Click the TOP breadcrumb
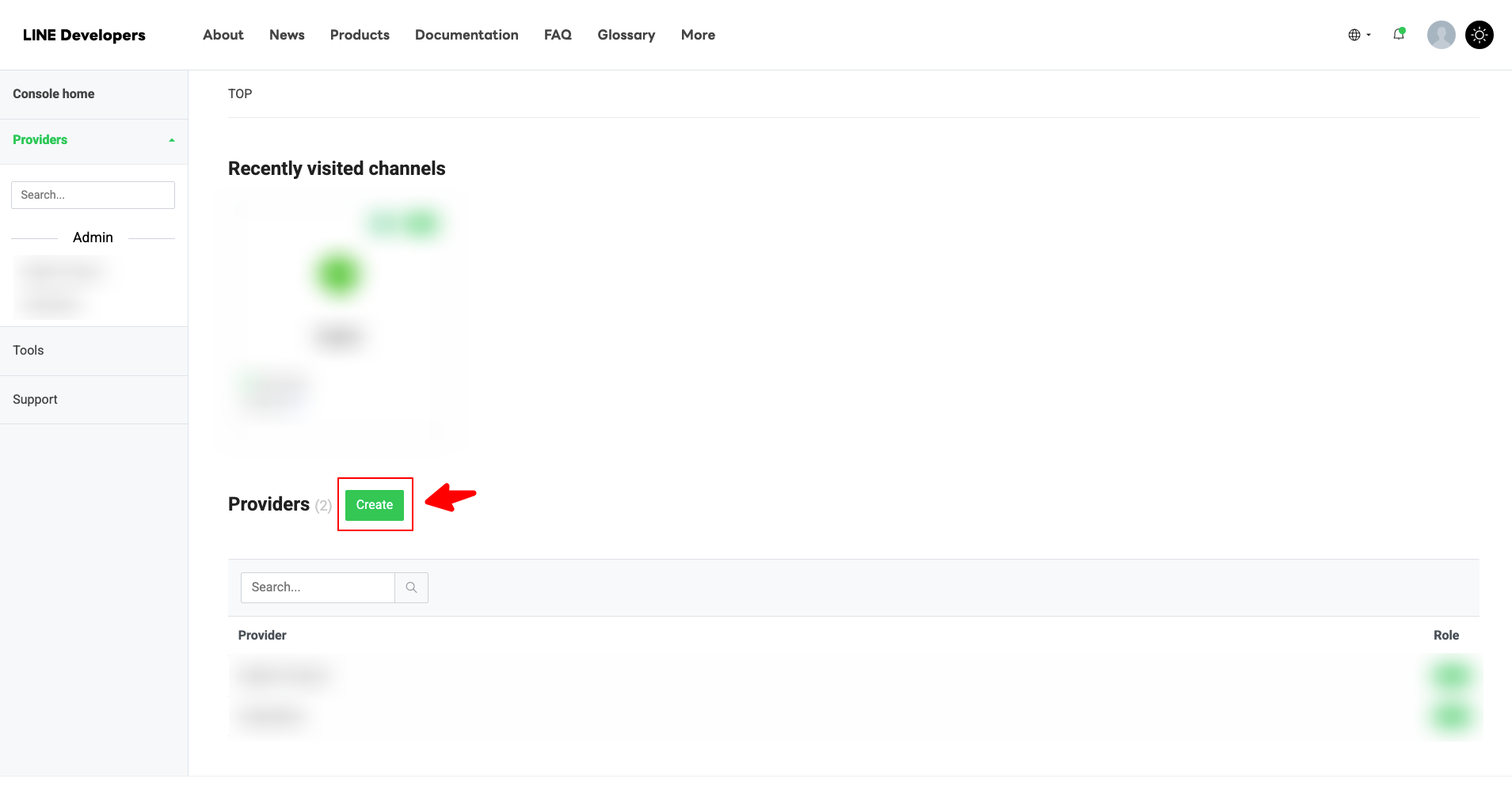 [240, 93]
